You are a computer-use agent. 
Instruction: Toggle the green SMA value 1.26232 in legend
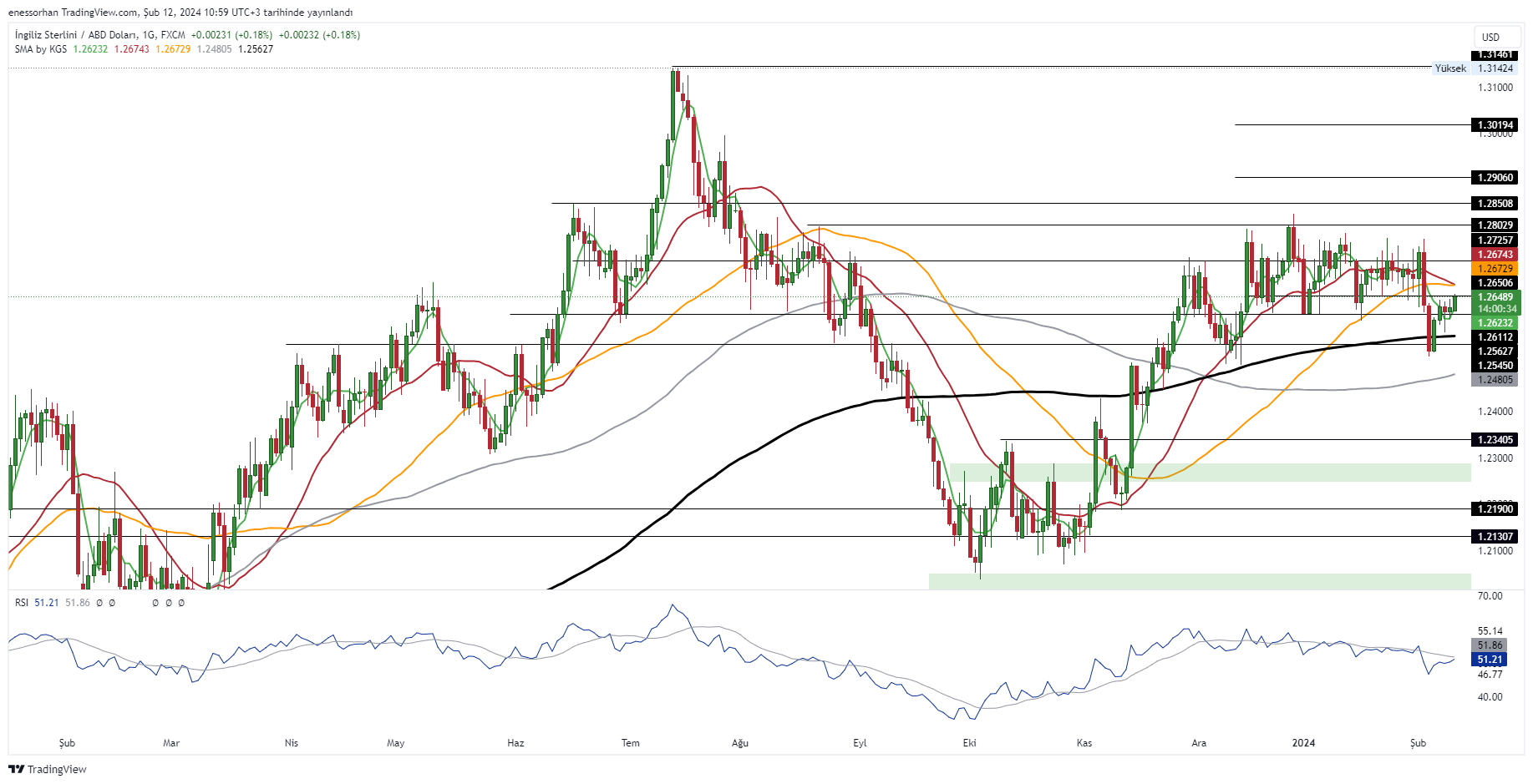pyautogui.click(x=90, y=48)
